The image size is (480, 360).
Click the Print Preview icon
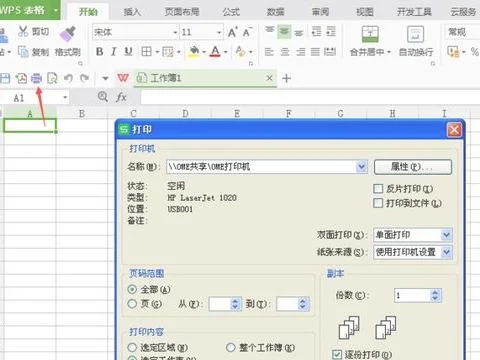click(x=52, y=78)
